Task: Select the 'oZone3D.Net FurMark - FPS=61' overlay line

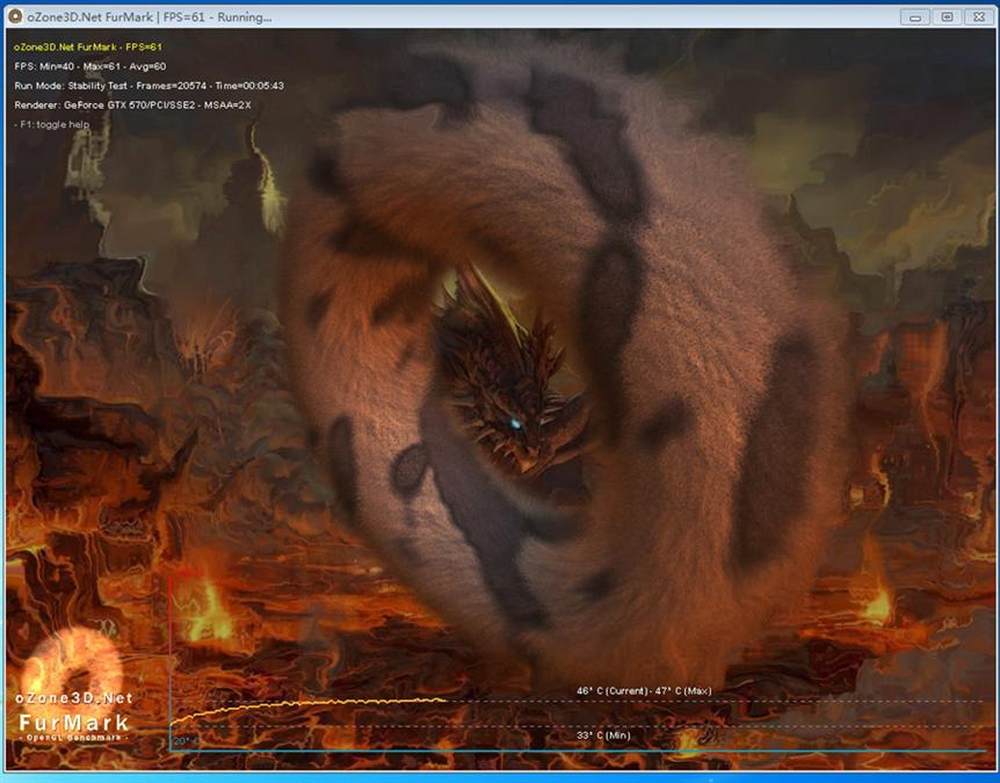Action: point(88,47)
